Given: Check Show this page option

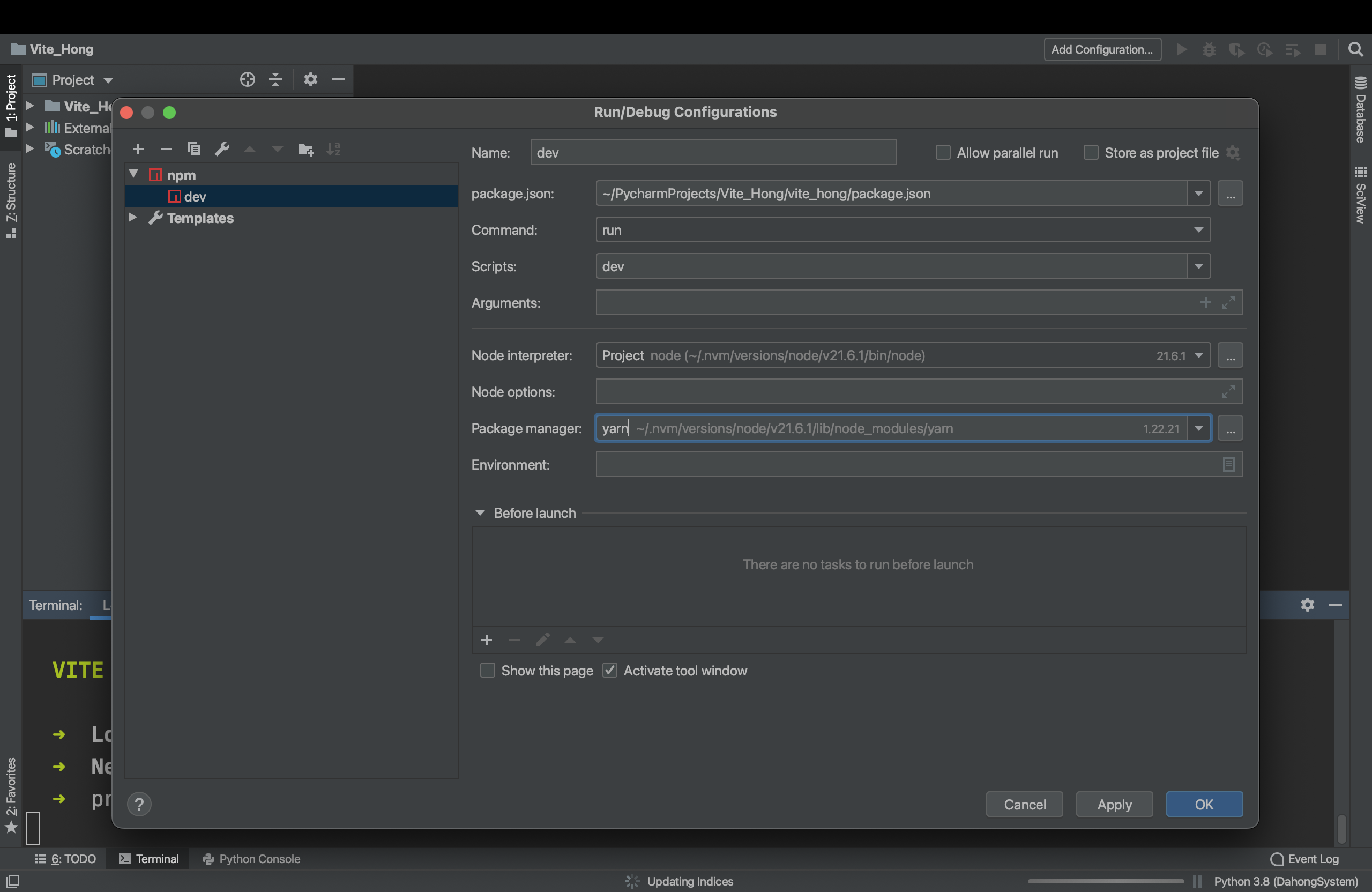Looking at the screenshot, I should [x=487, y=671].
